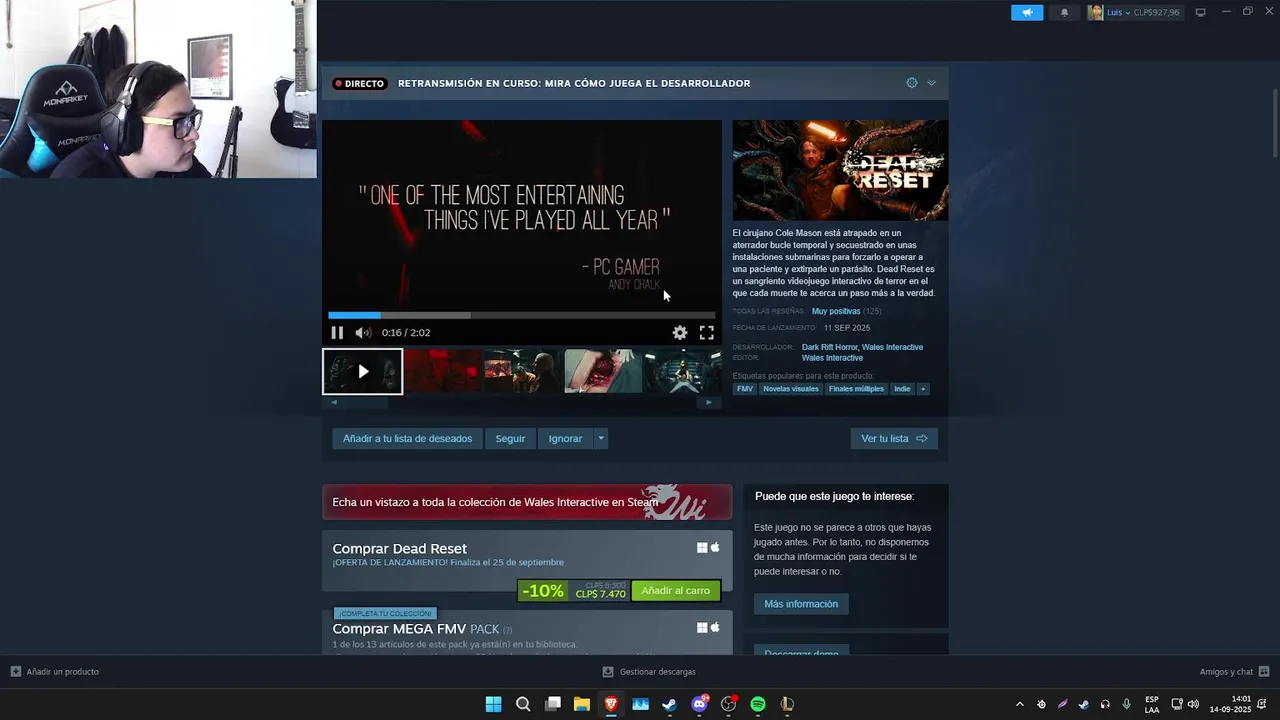Open File Explorer from taskbar
The width and height of the screenshot is (1280, 720).
coord(582,704)
